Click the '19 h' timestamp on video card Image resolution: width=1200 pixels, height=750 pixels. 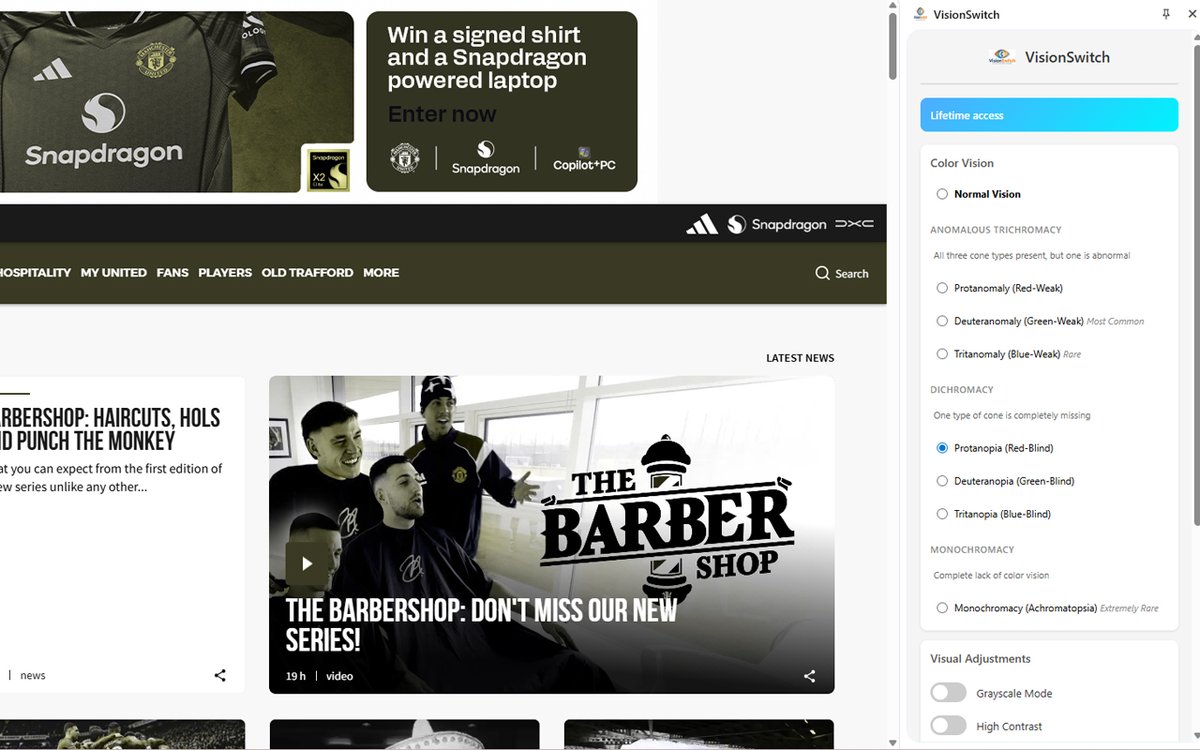click(x=296, y=676)
